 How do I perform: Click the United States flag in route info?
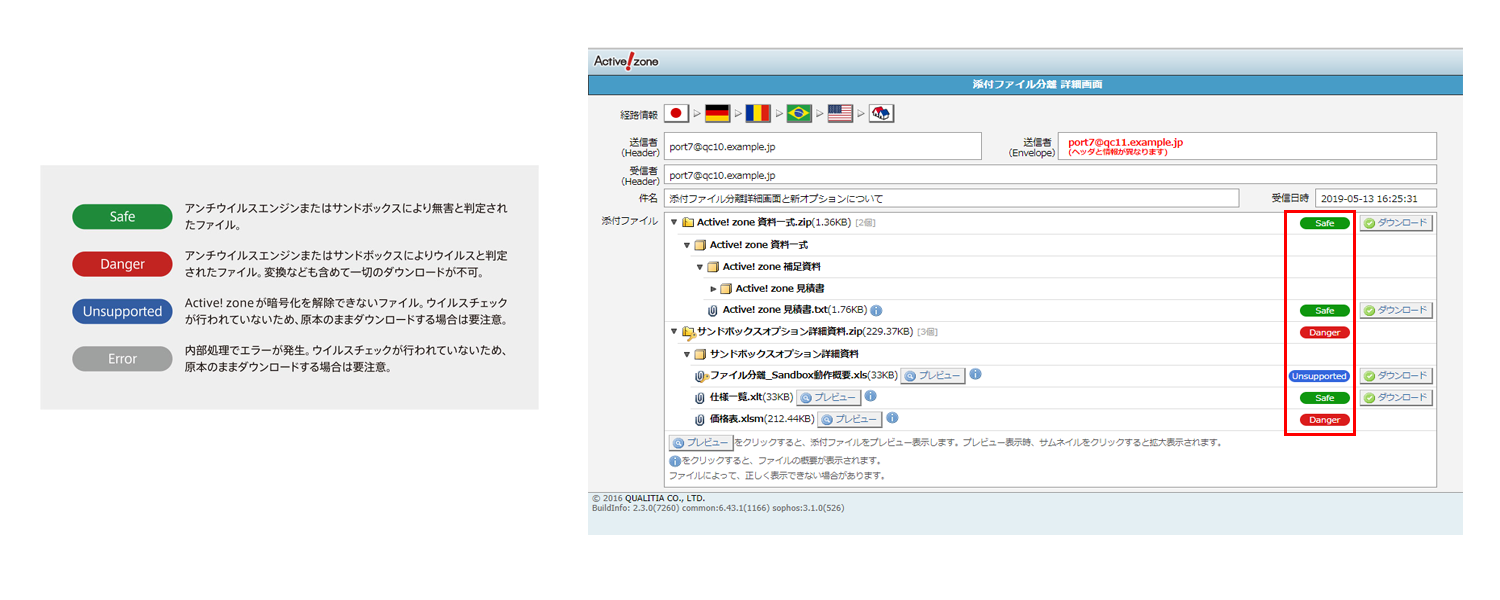(x=840, y=114)
